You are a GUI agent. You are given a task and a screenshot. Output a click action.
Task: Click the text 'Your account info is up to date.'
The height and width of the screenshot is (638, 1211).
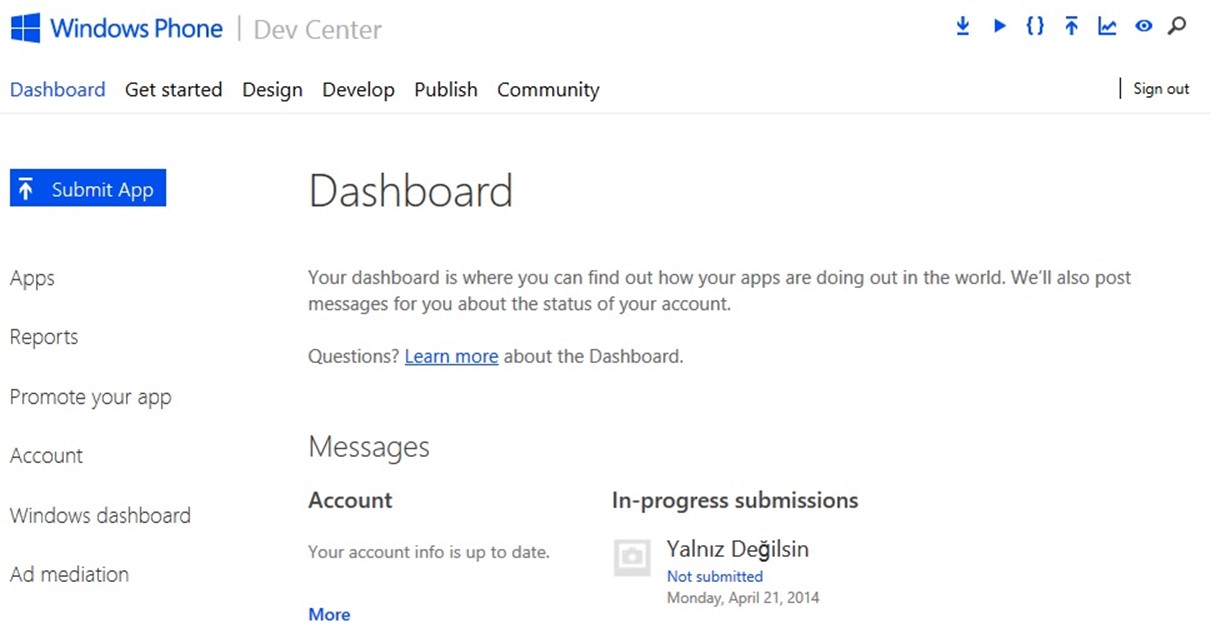pos(429,552)
